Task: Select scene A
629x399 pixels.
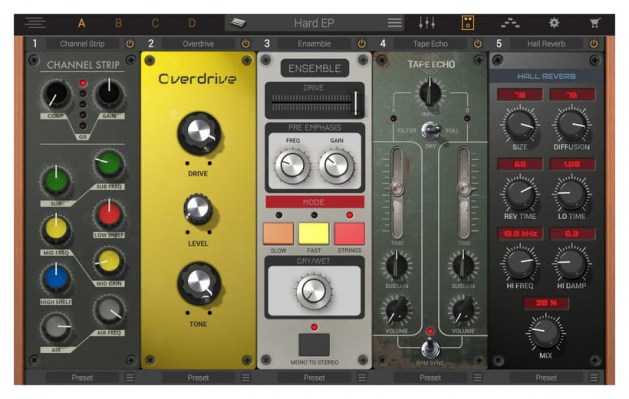Action: (x=81, y=23)
